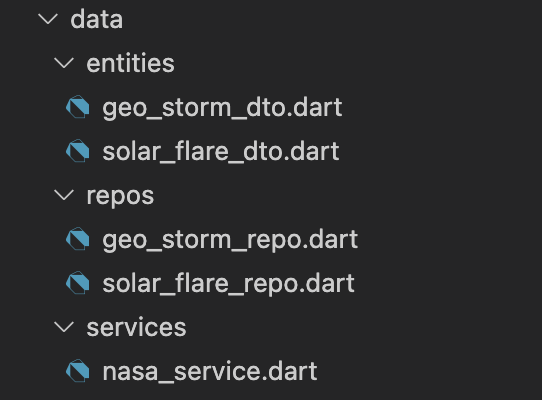Click the Dart icon beside solar_flare_repo.dart

click(x=78, y=282)
